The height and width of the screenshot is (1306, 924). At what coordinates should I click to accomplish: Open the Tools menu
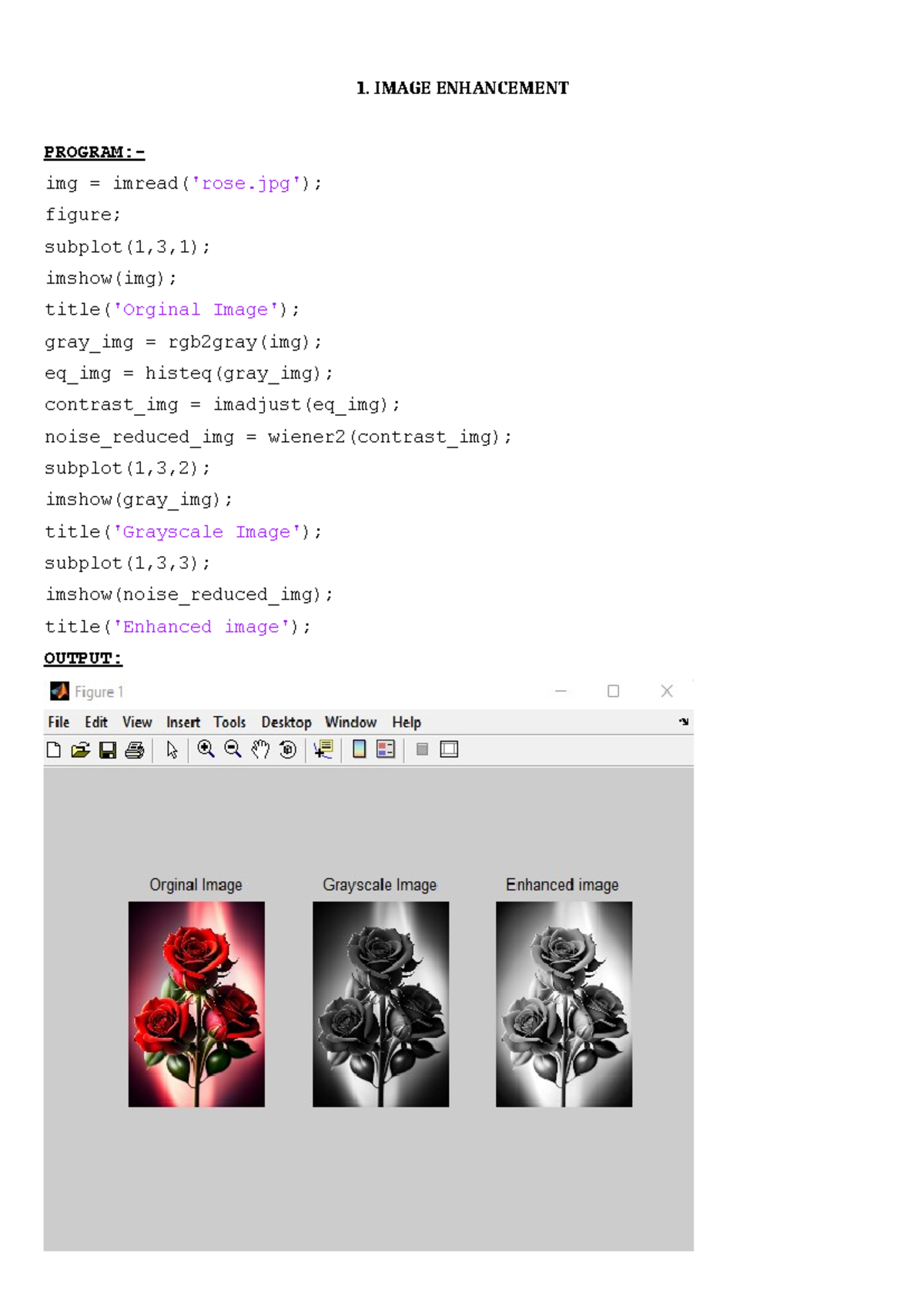click(229, 722)
